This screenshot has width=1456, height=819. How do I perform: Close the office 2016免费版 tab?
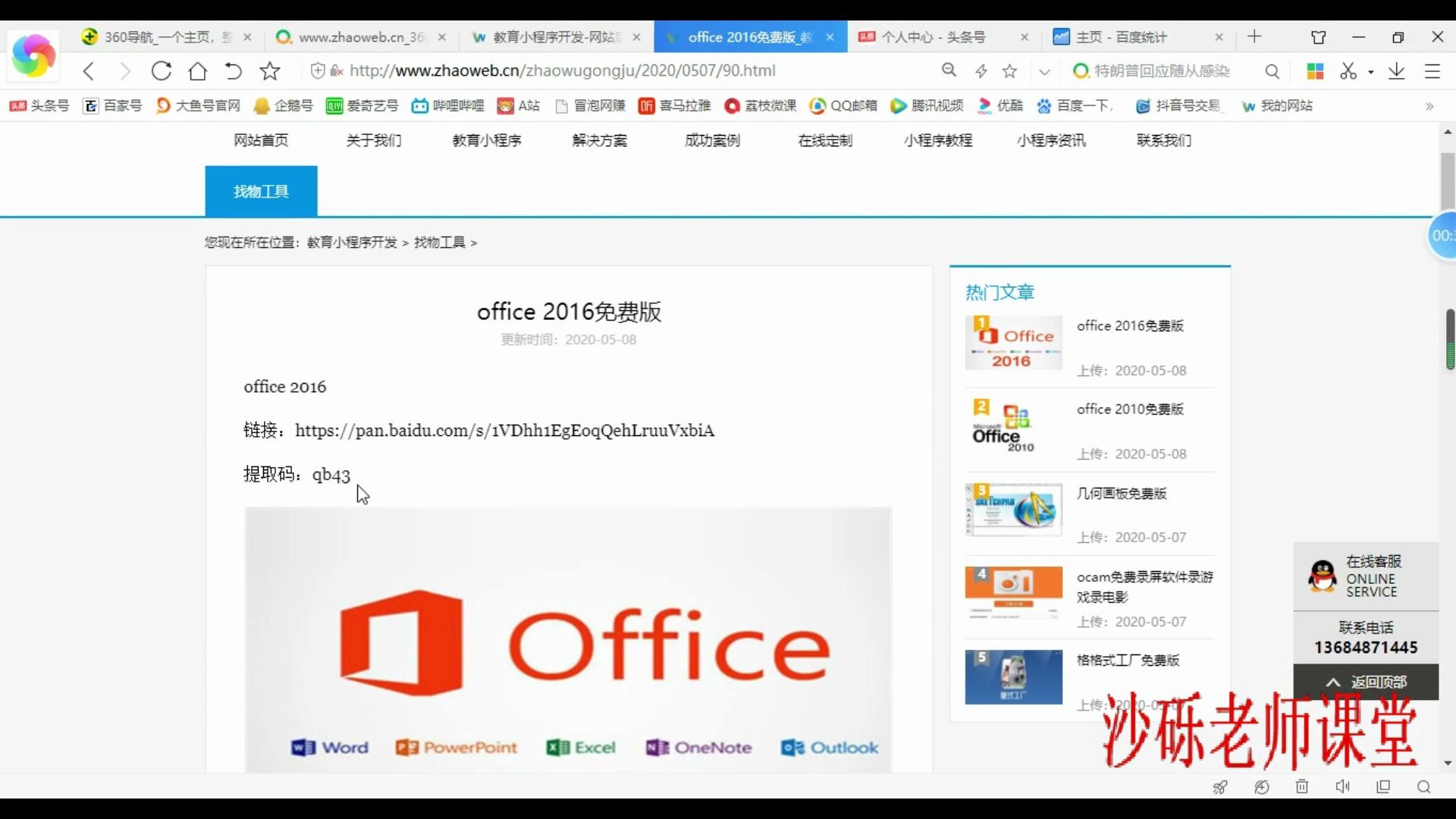pyautogui.click(x=830, y=37)
